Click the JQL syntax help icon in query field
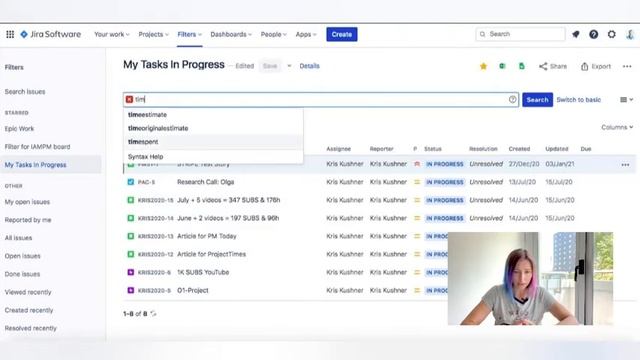640x360 pixels. point(513,99)
